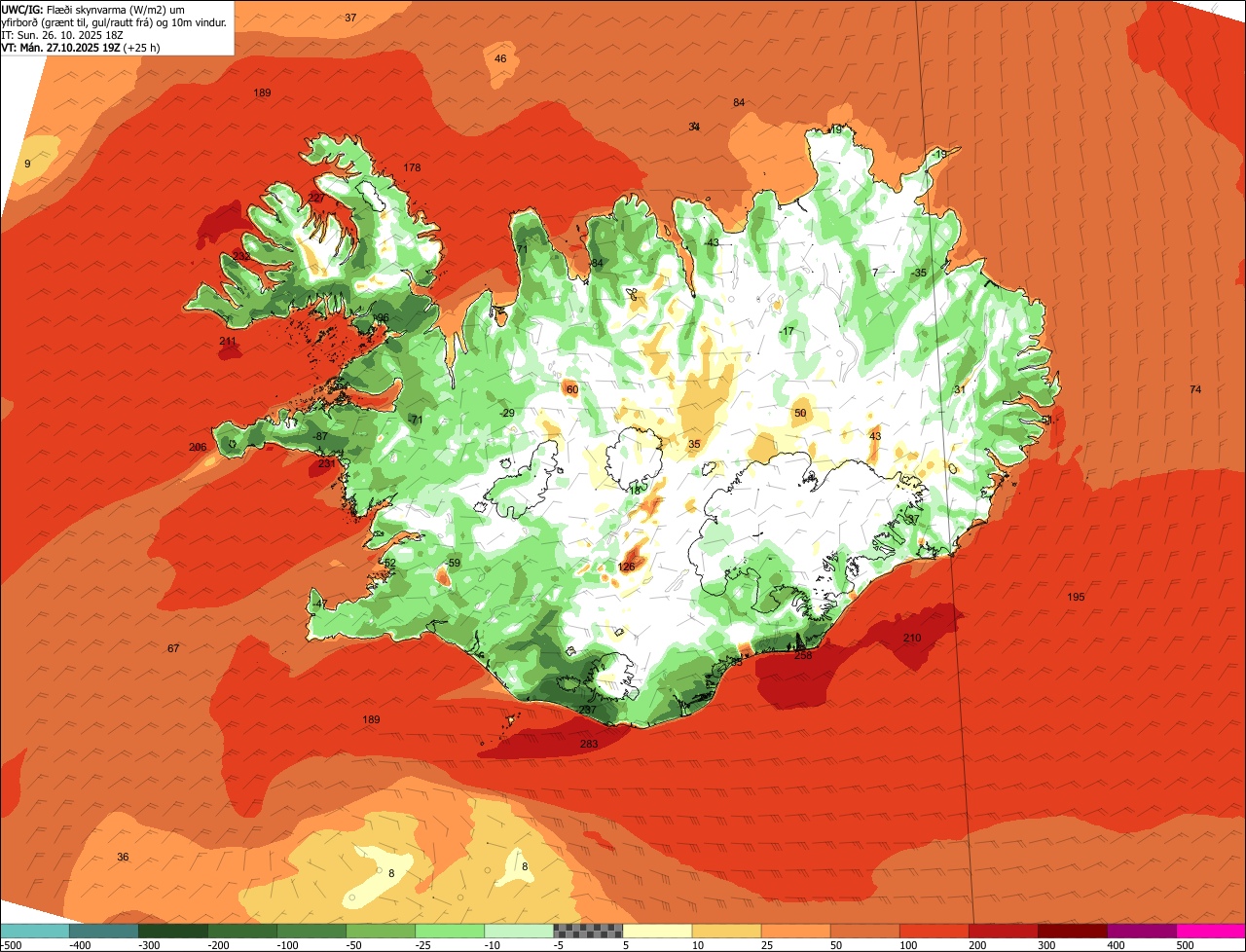Screen dimensions: 1246x952
Task: Click the map value "227" on the Westfjords
Action: click(316, 198)
